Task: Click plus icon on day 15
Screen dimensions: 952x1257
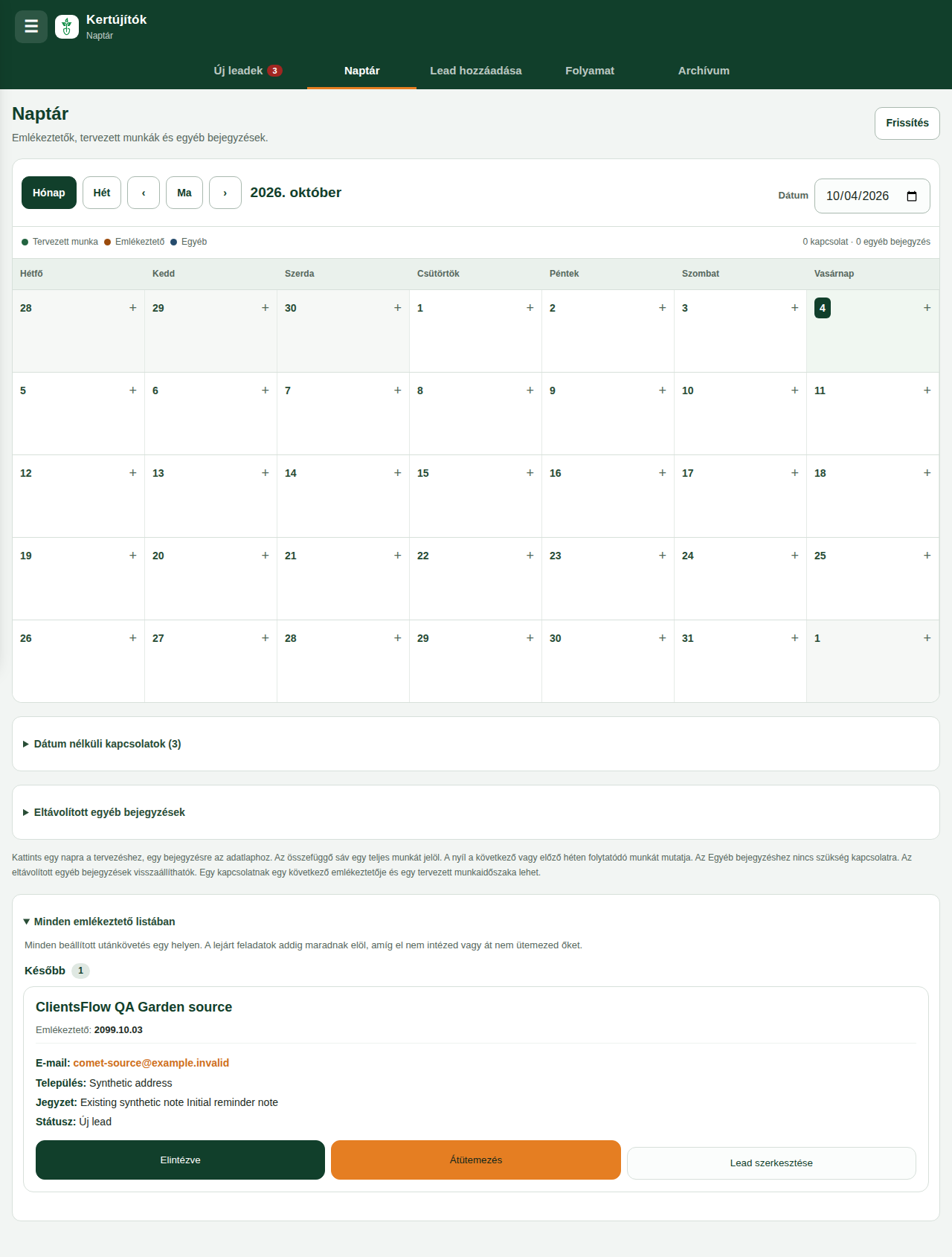Action: tap(530, 473)
